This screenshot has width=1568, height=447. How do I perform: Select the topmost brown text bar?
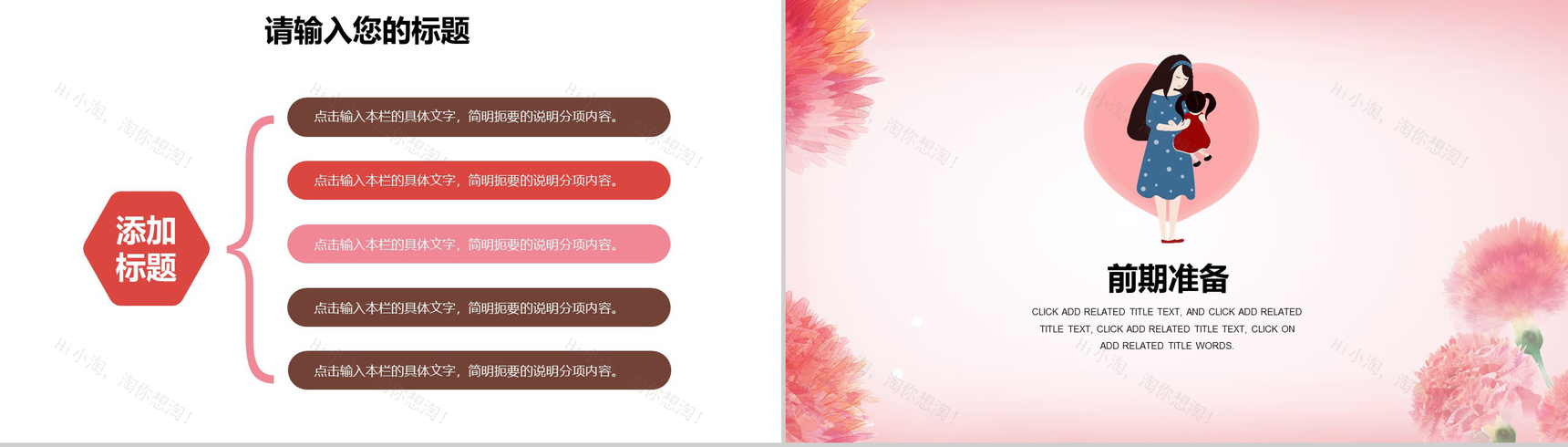479,117
